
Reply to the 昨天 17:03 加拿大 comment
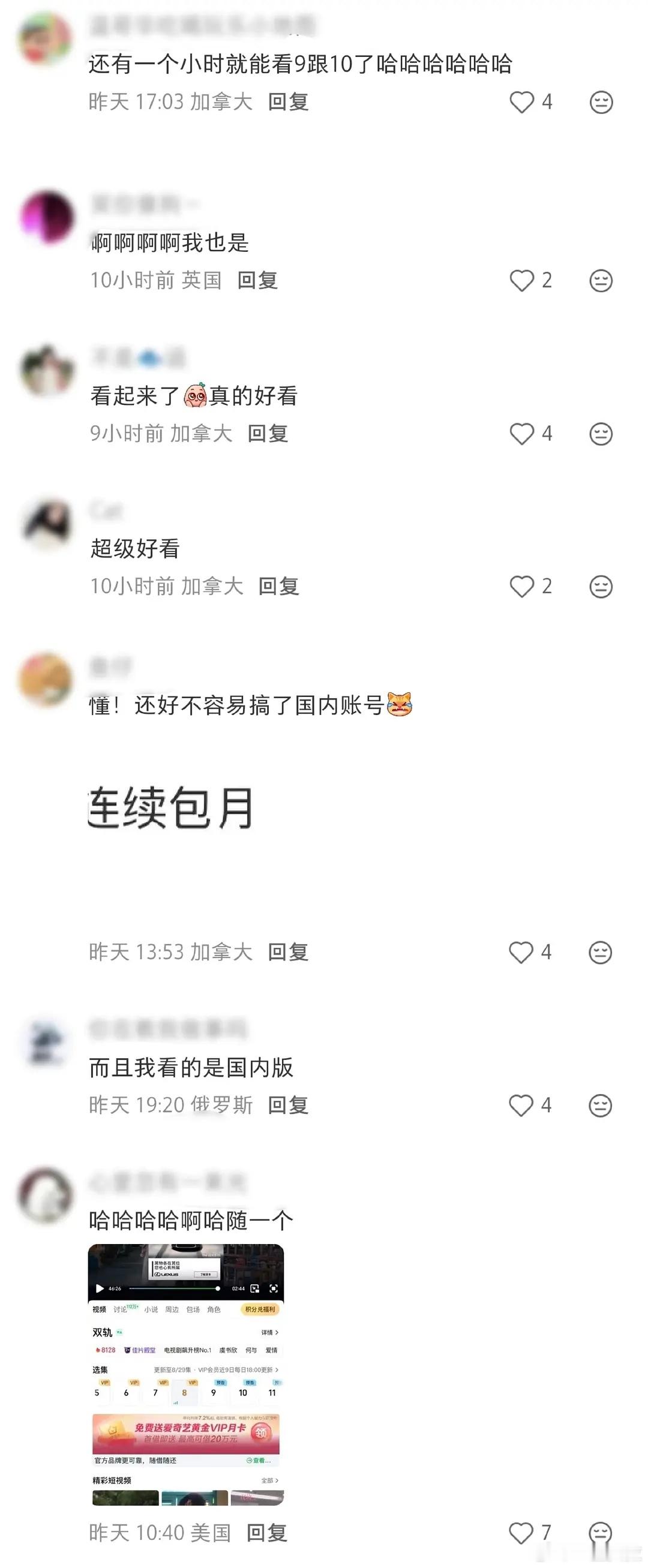click(x=288, y=101)
